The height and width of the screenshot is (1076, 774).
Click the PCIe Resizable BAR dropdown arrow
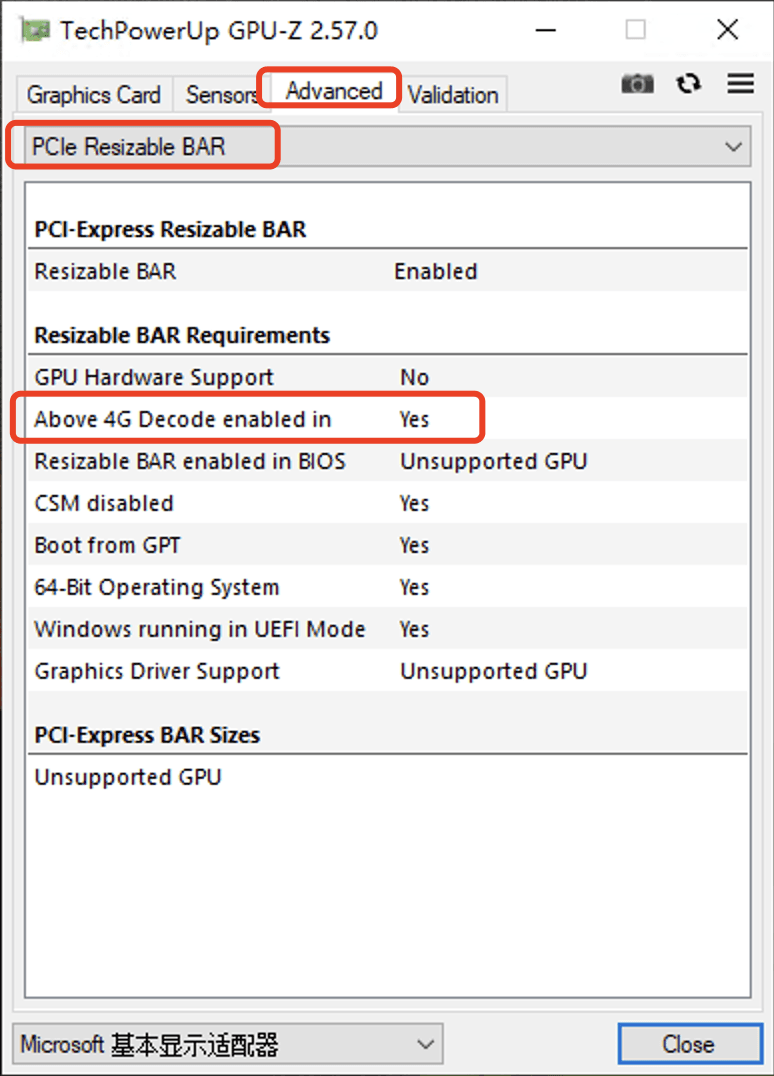tap(734, 147)
